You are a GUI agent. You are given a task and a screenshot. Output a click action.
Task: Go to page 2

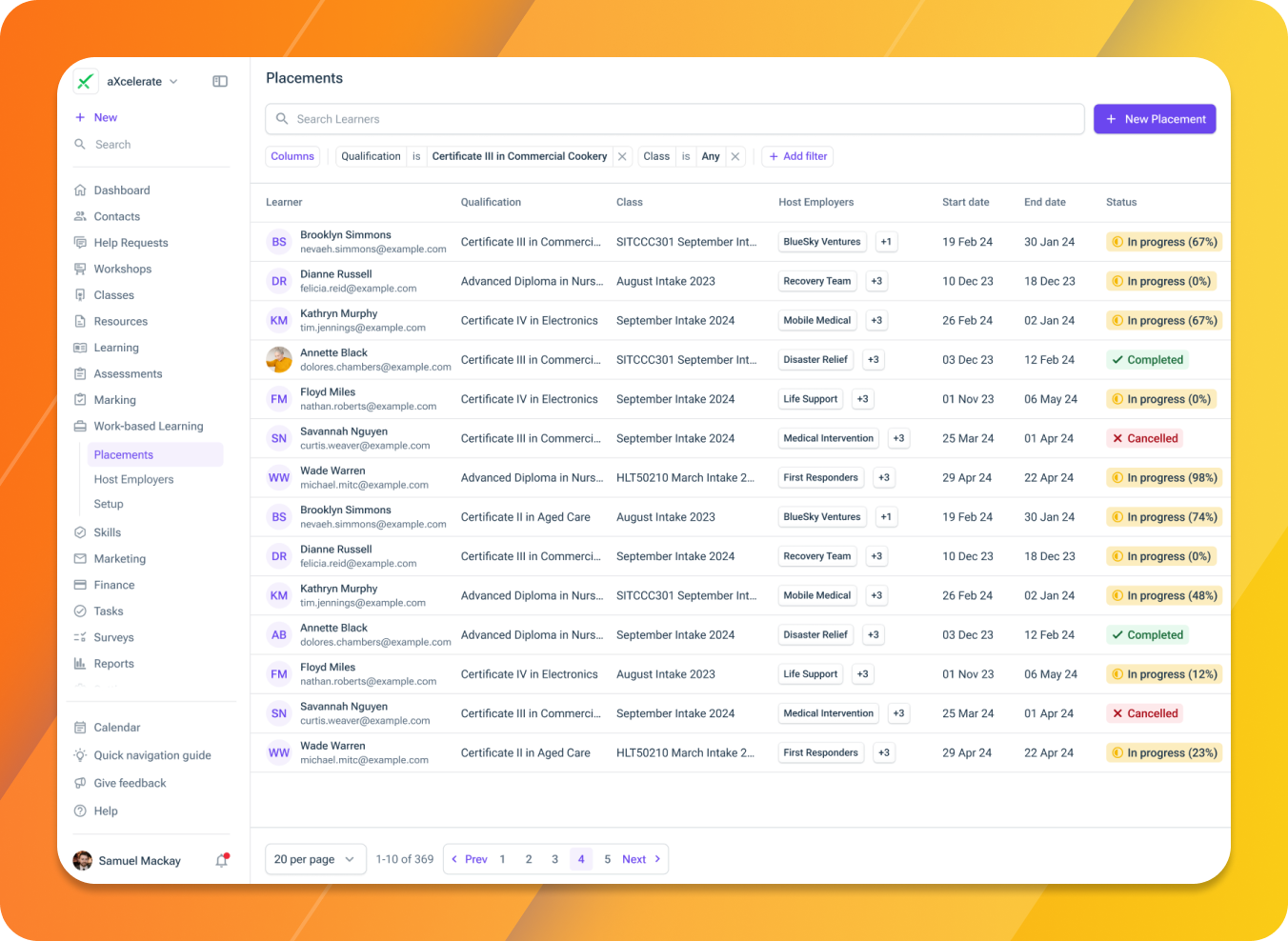point(529,859)
